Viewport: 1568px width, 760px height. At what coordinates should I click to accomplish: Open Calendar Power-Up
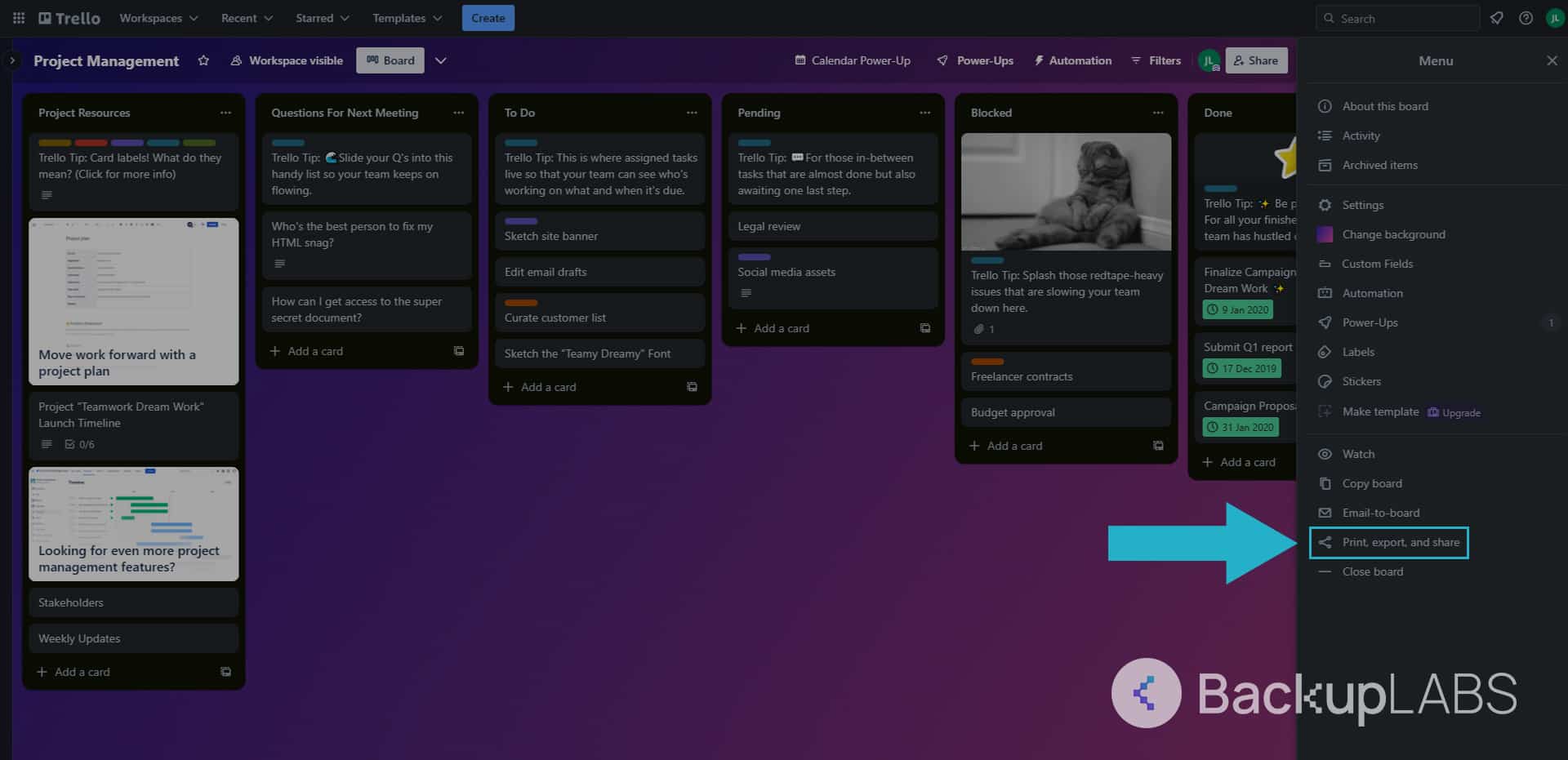[853, 60]
